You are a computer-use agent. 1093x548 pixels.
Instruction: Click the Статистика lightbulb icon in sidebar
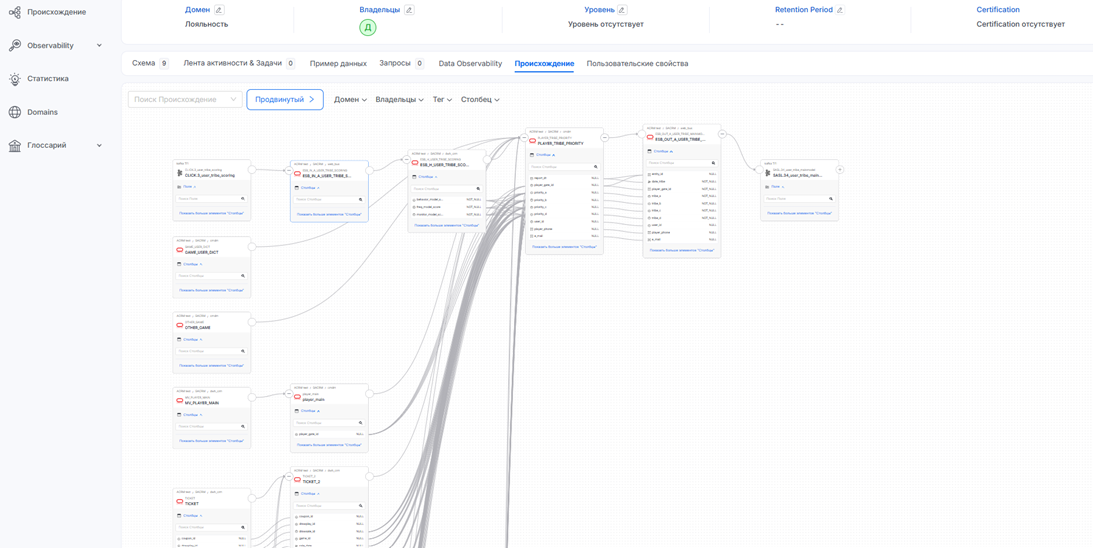tap(15, 79)
